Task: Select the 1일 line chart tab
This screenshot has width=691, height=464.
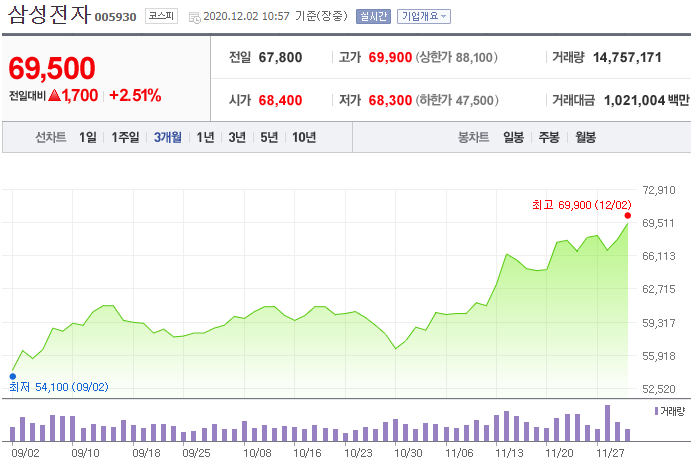Action: (x=88, y=137)
